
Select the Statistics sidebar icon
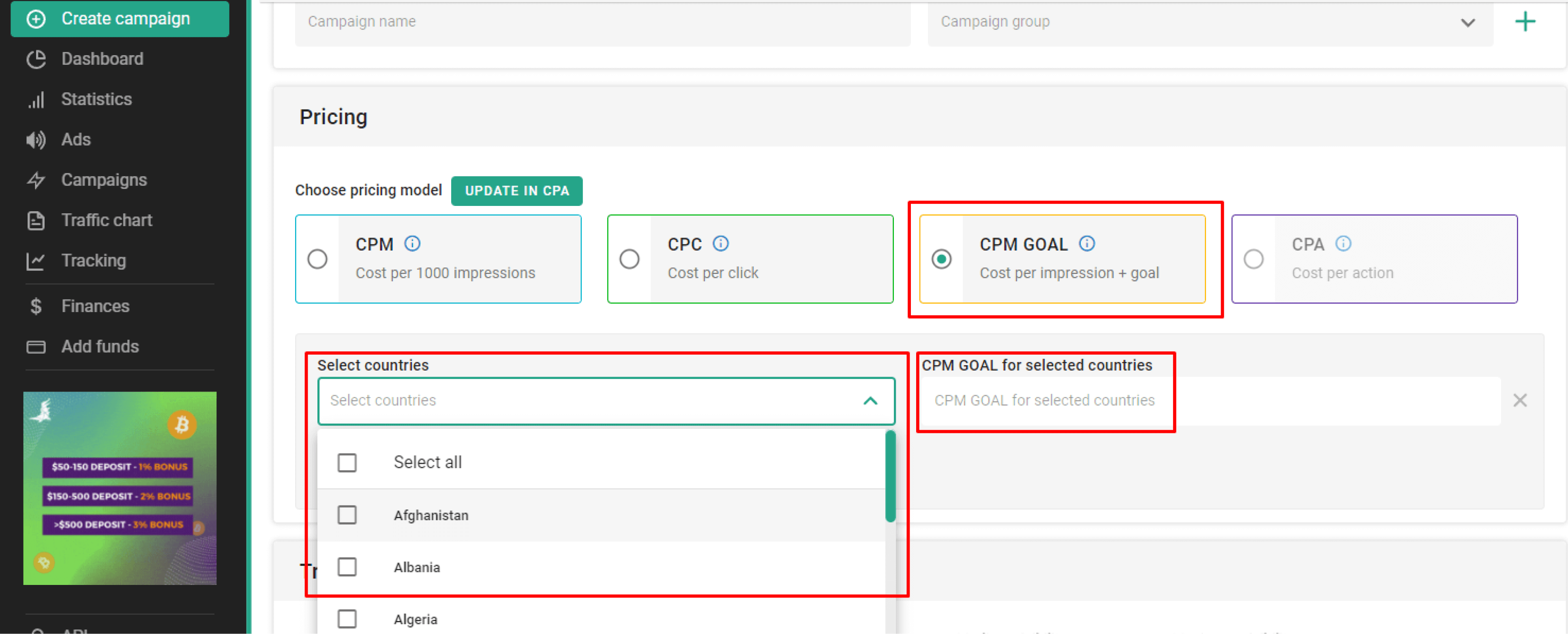coord(36,99)
